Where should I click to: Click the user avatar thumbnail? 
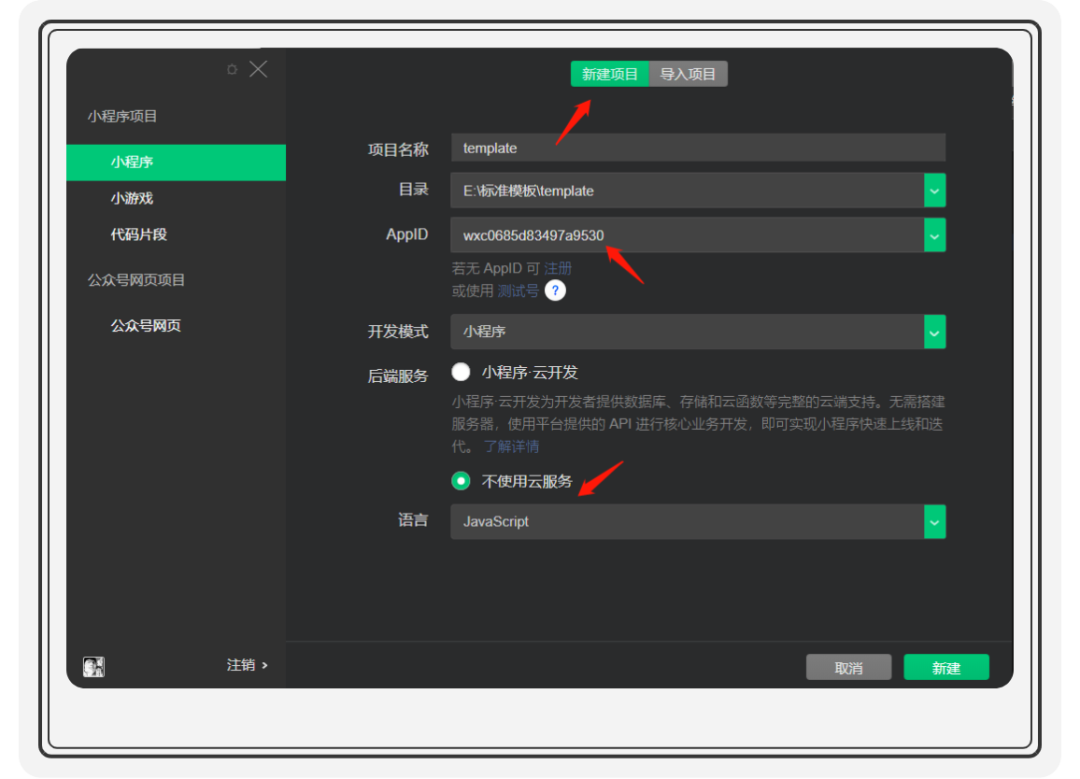click(94, 666)
